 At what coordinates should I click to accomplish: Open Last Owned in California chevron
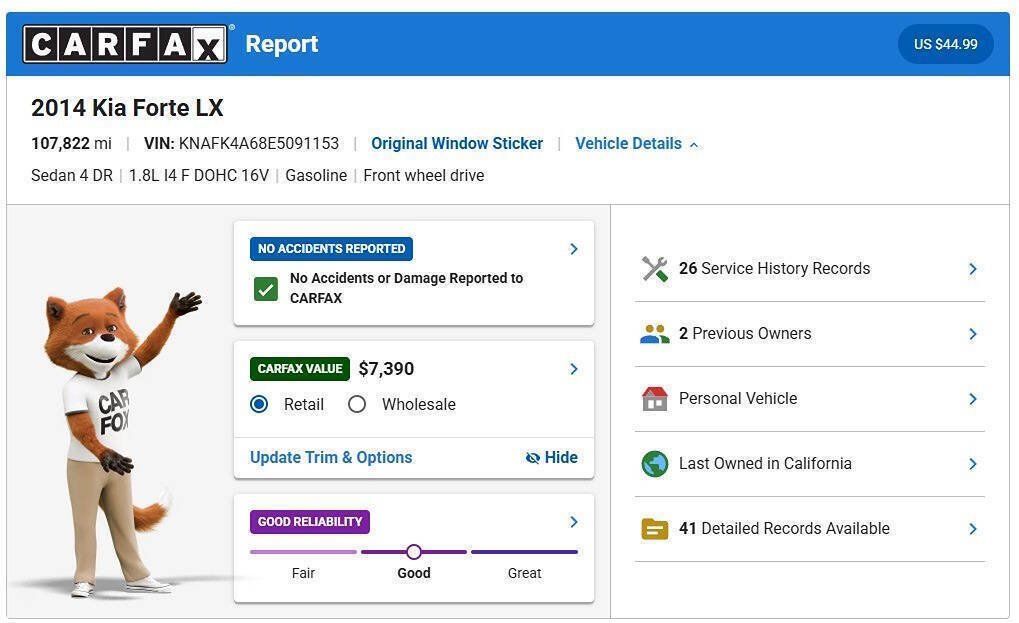click(973, 464)
